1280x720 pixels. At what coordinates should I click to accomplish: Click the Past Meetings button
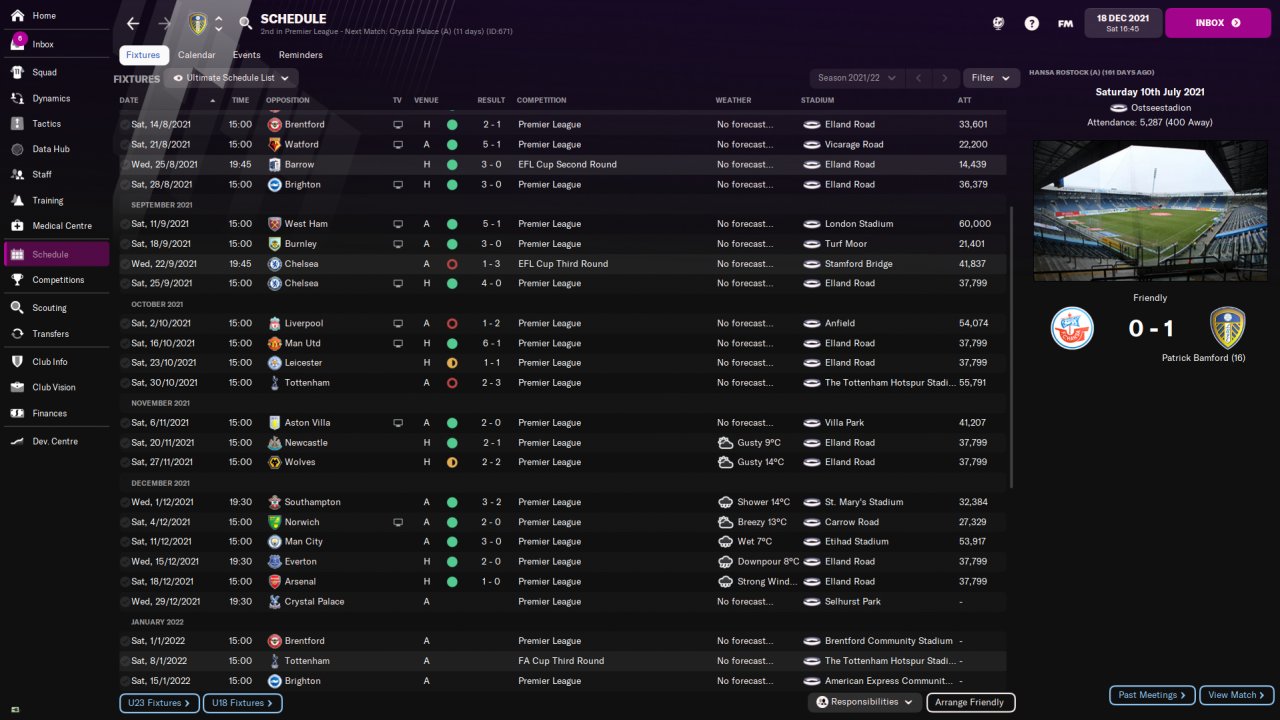pyautogui.click(x=1152, y=695)
